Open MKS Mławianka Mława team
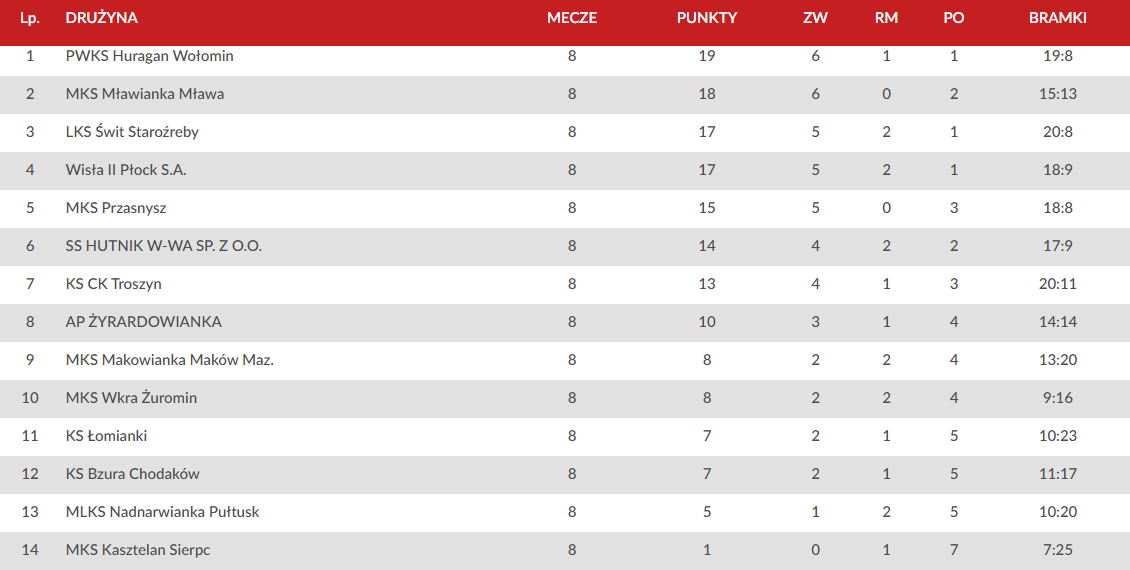The width and height of the screenshot is (1130, 570). point(145,94)
